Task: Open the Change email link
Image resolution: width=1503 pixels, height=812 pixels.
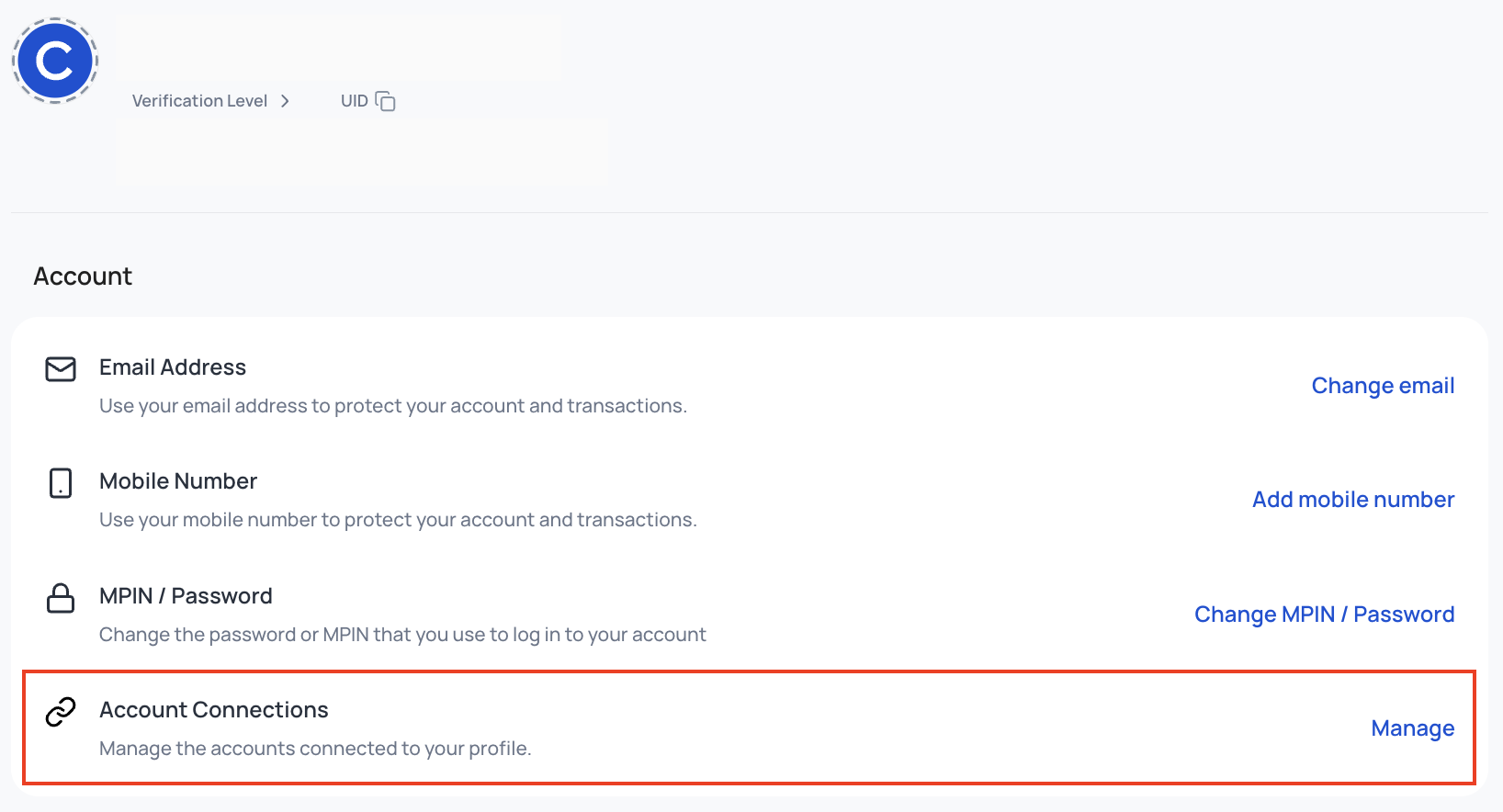Action: point(1383,386)
